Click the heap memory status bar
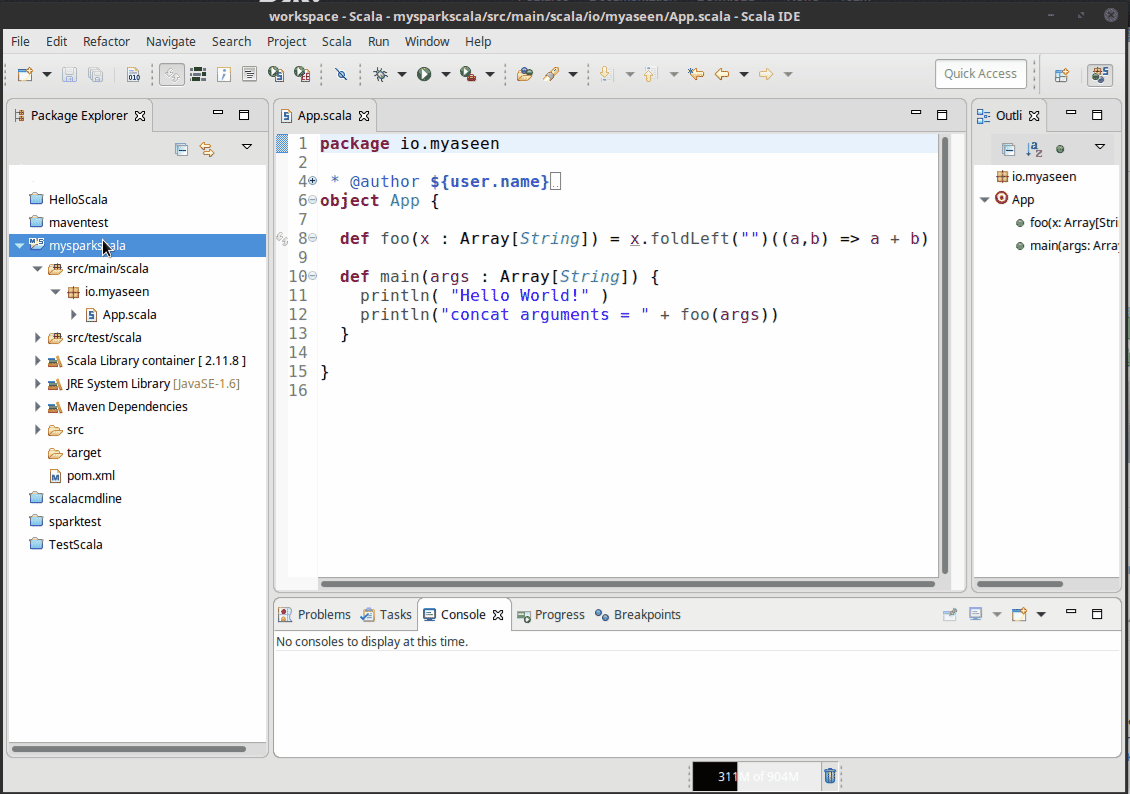The height and width of the screenshot is (794, 1130). (756, 776)
